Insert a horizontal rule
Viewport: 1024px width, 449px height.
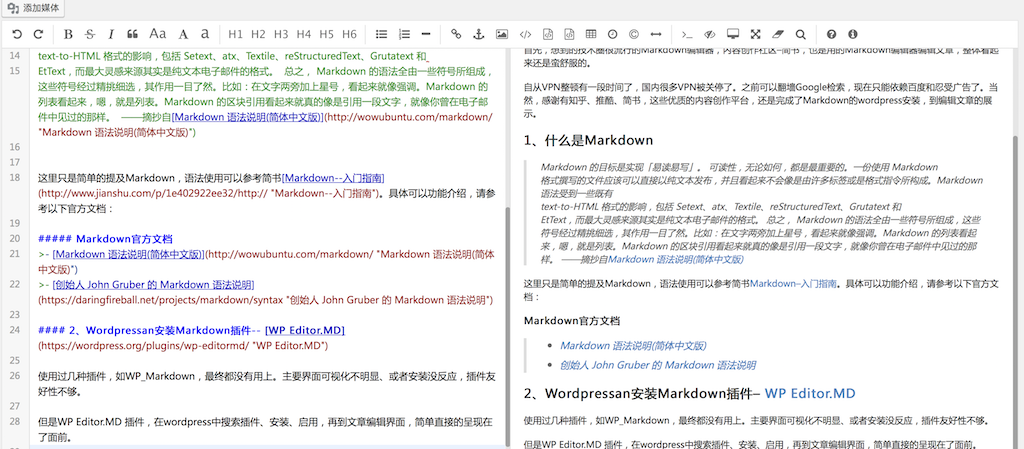(x=426, y=34)
